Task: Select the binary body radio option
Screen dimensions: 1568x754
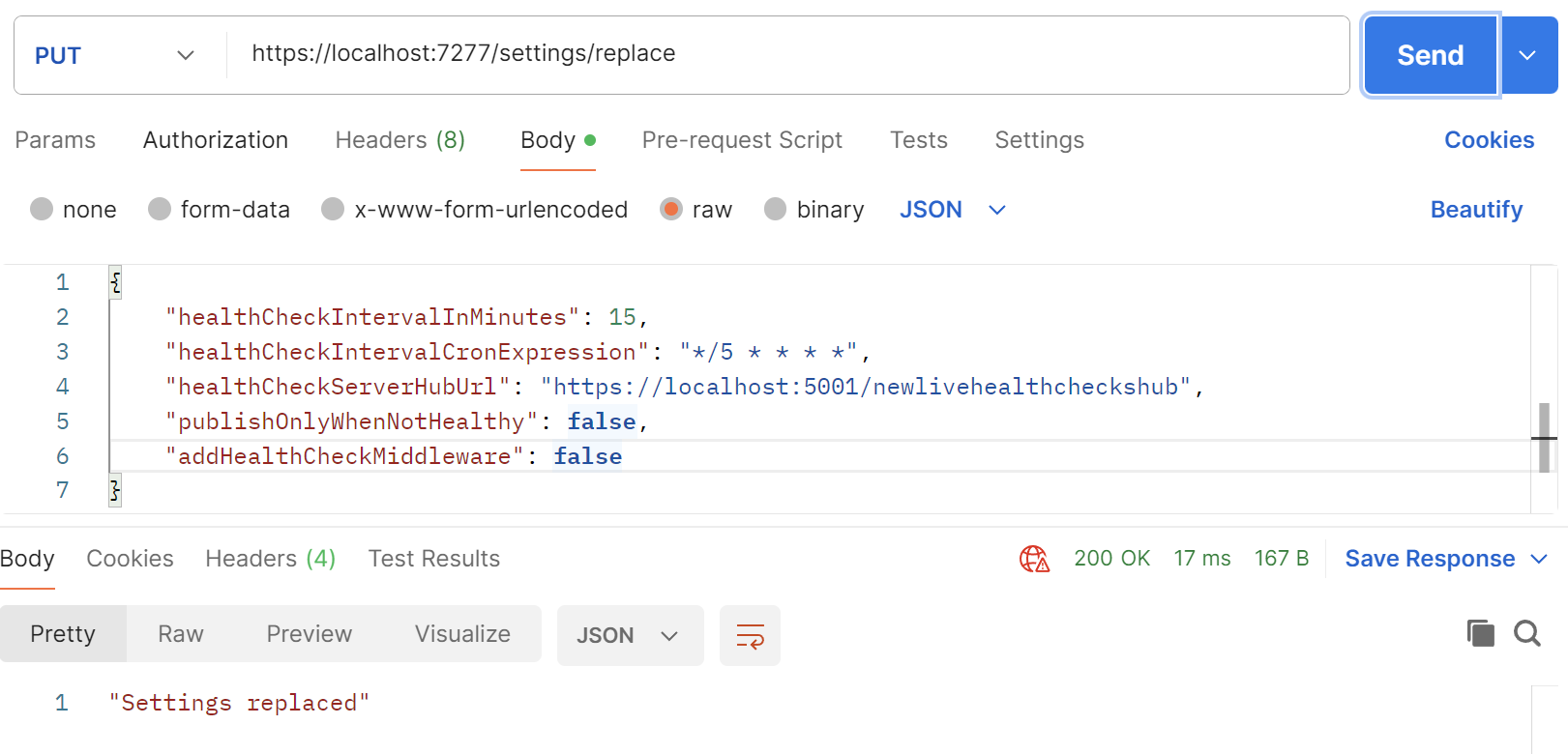Action: pos(776,209)
